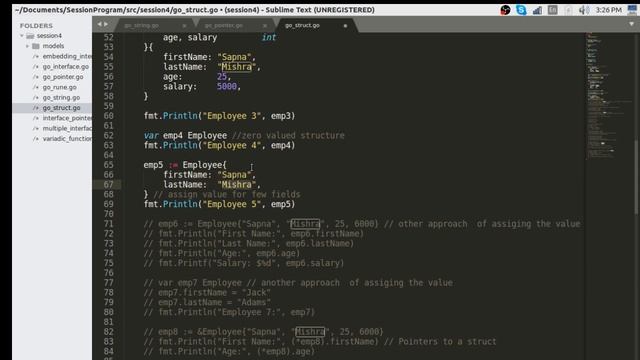Viewport: 640px width, 360px height.
Task: Open the OBS tray icon
Action: click(505, 10)
